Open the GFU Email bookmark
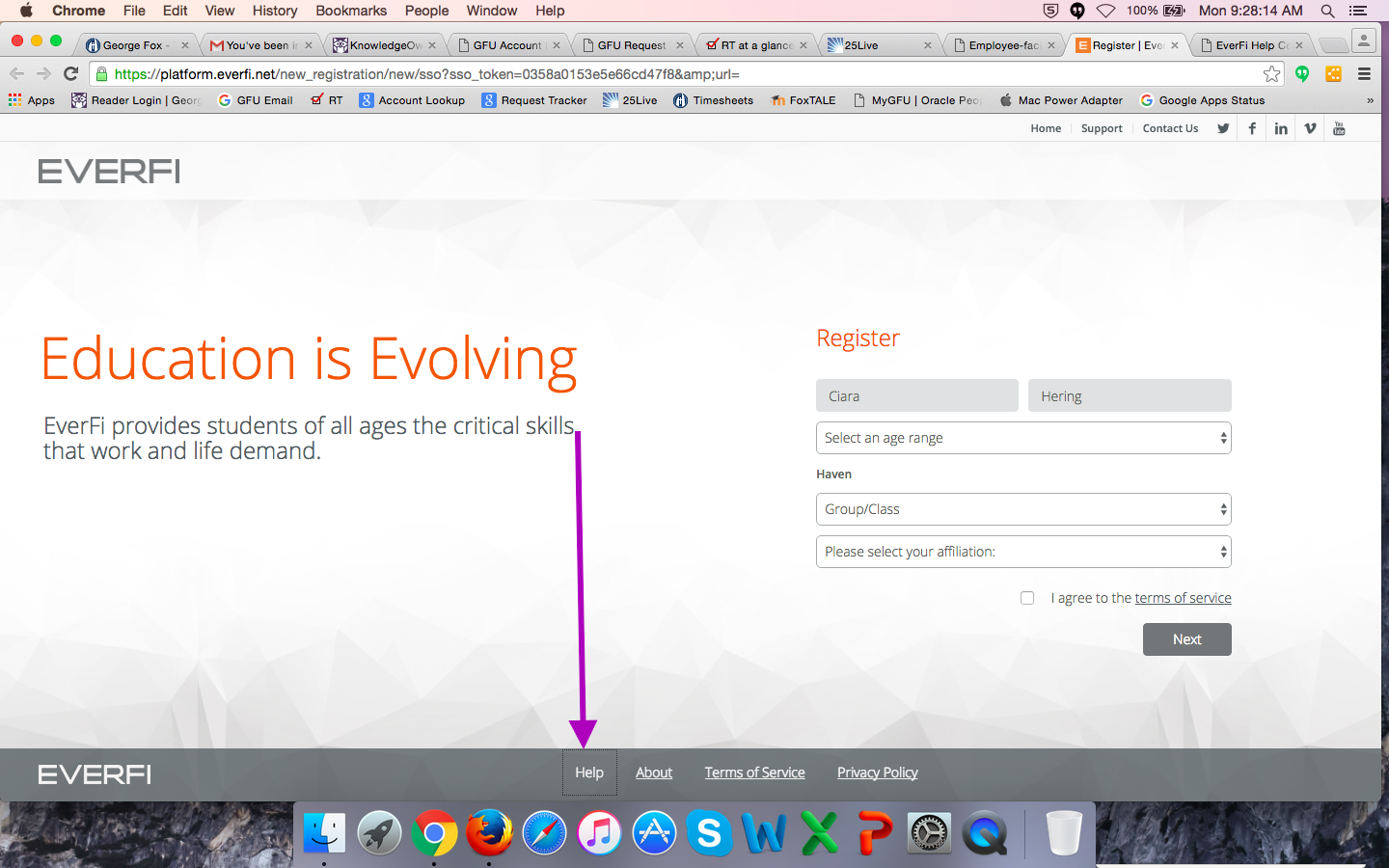Viewport: 1389px width, 868px height. coord(255,100)
